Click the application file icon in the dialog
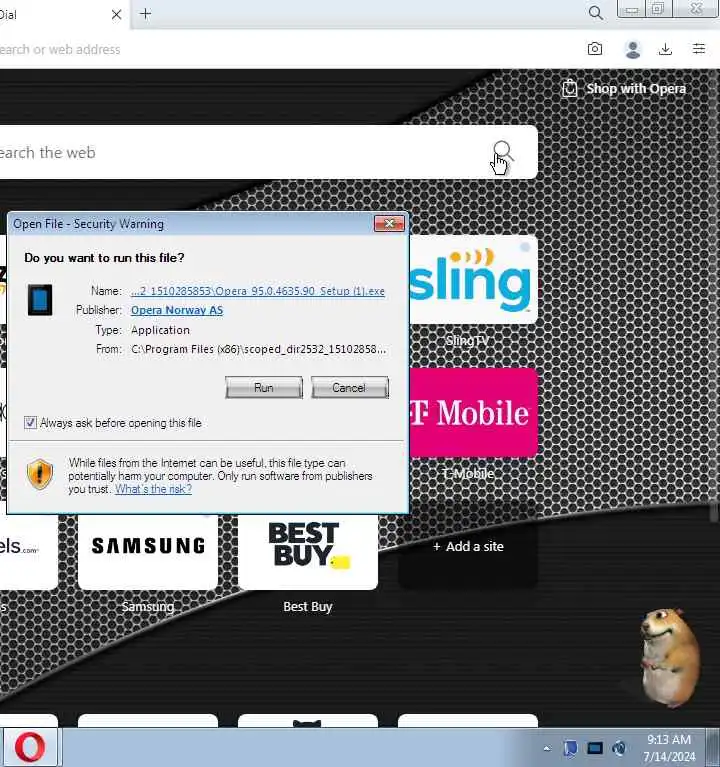 (x=40, y=299)
